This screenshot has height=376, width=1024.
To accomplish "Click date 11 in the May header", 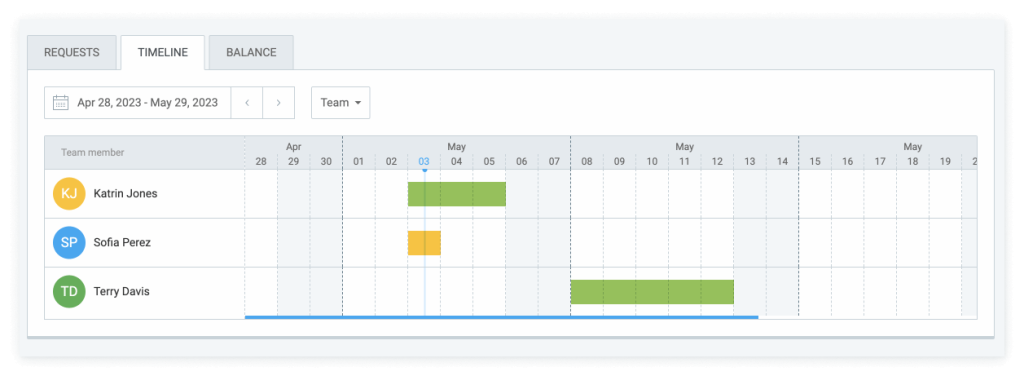I will pos(685,161).
